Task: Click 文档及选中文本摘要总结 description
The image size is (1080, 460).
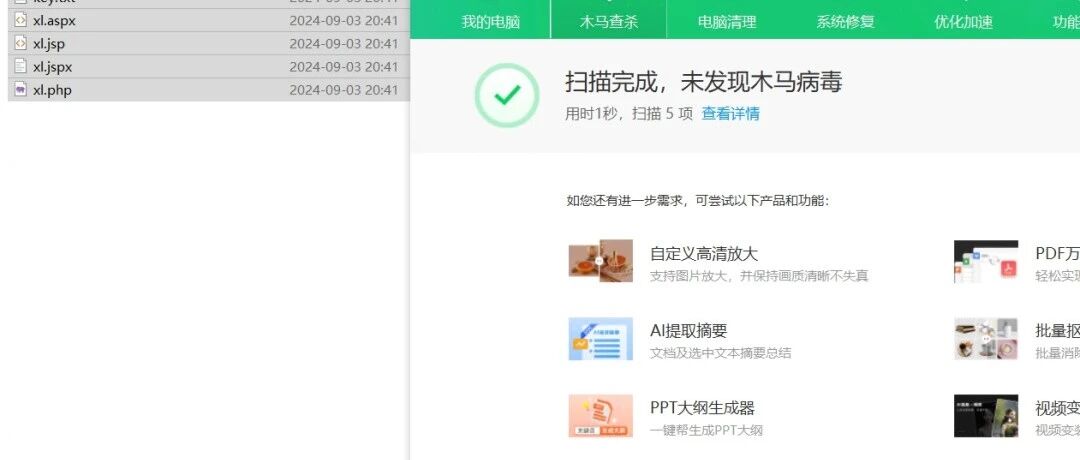Action: [x=720, y=353]
